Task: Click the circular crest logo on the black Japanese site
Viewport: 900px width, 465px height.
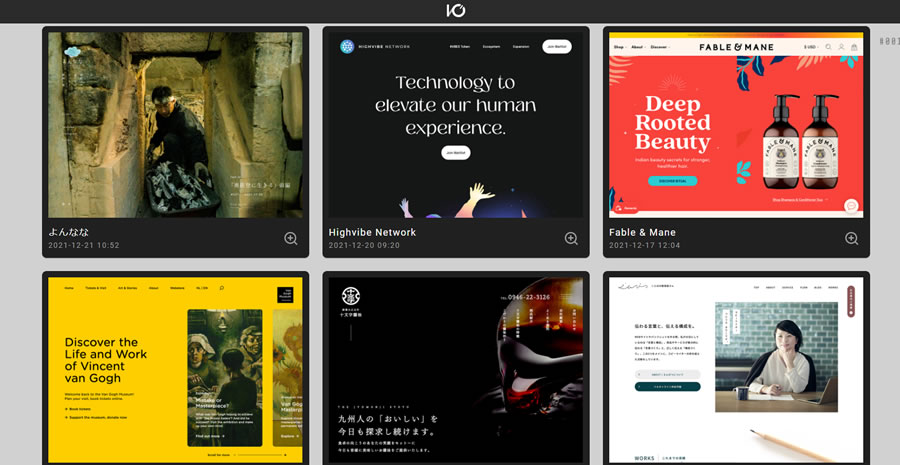Action: point(350,296)
